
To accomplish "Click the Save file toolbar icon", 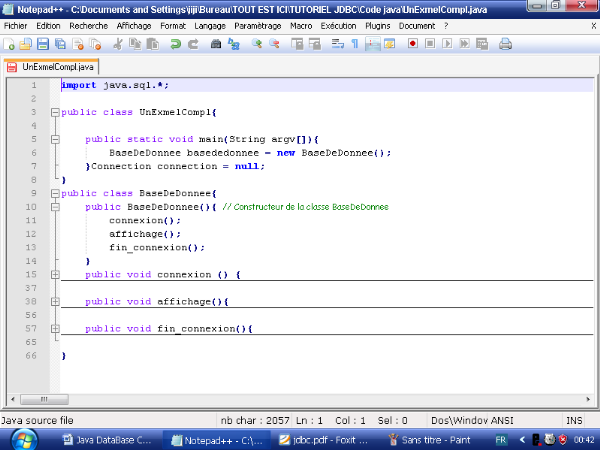I will click(43, 44).
